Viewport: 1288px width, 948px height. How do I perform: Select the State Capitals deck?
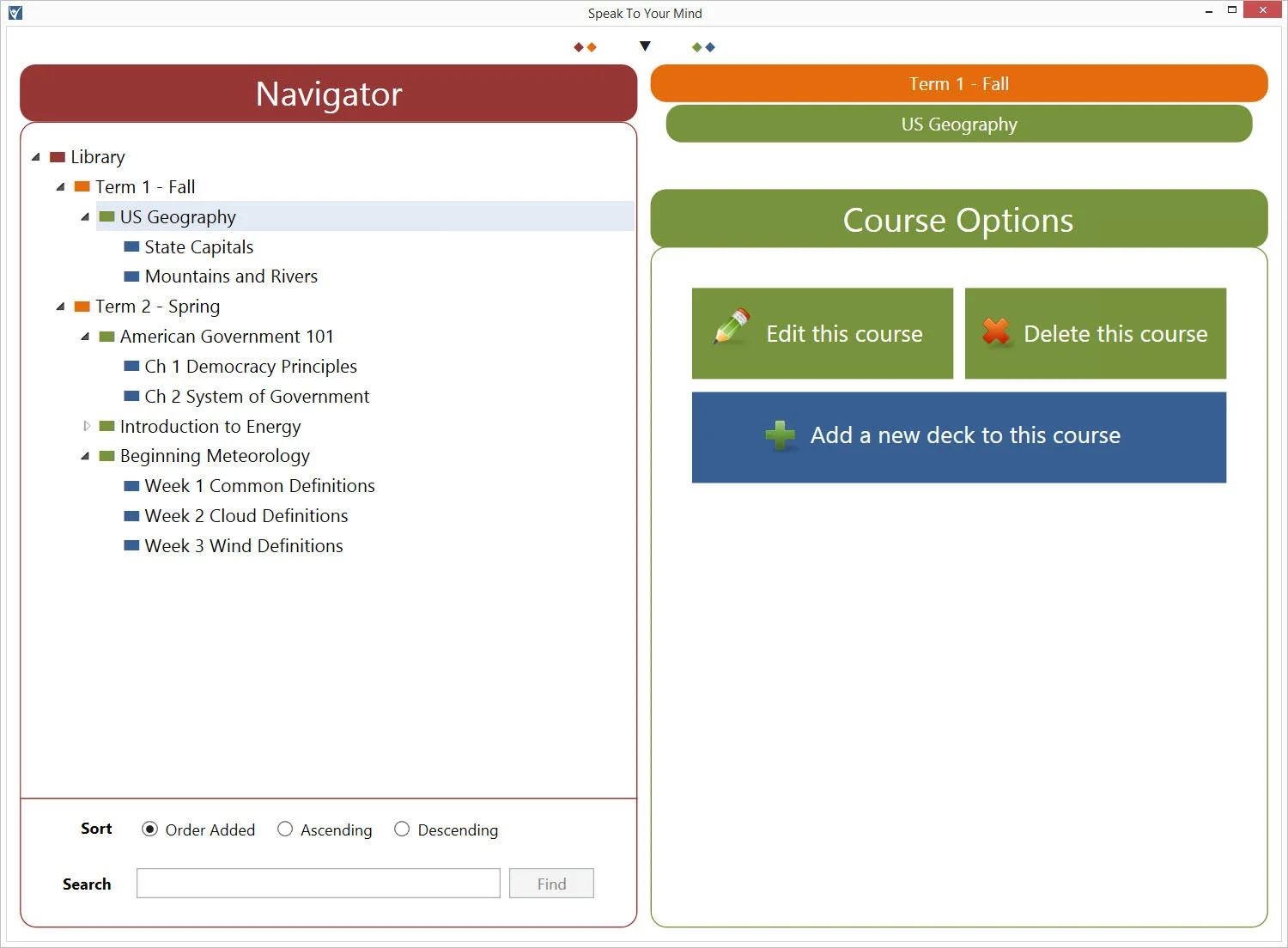point(199,247)
